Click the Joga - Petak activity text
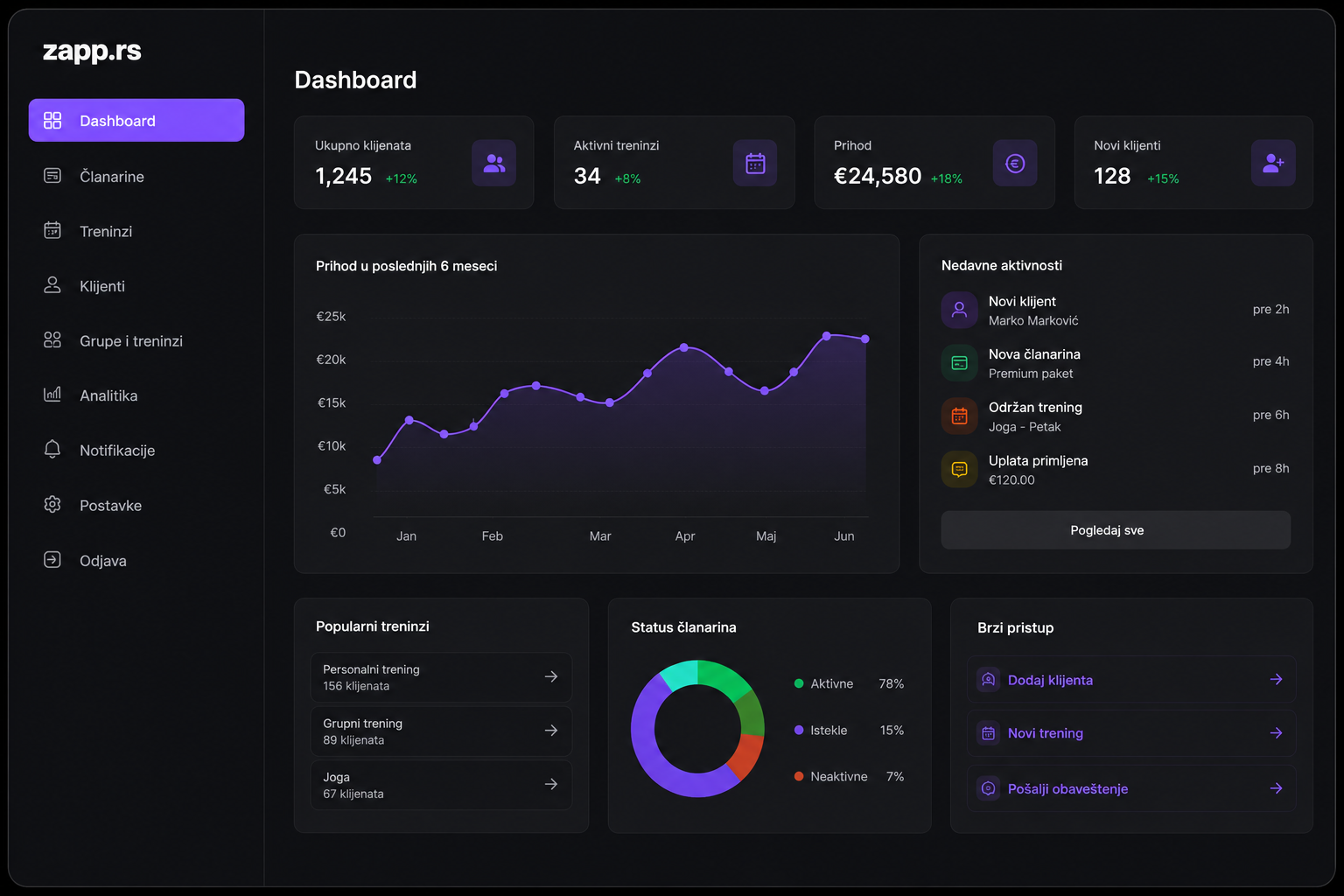This screenshot has width=1344, height=896. pos(1025,427)
